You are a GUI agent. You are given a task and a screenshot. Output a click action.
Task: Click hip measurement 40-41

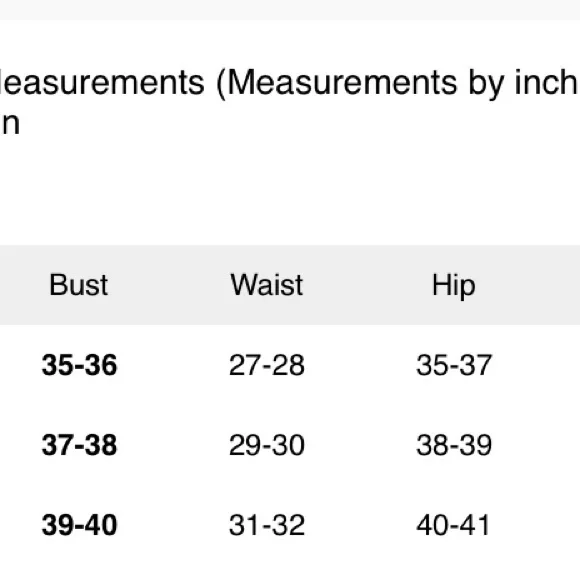(453, 525)
